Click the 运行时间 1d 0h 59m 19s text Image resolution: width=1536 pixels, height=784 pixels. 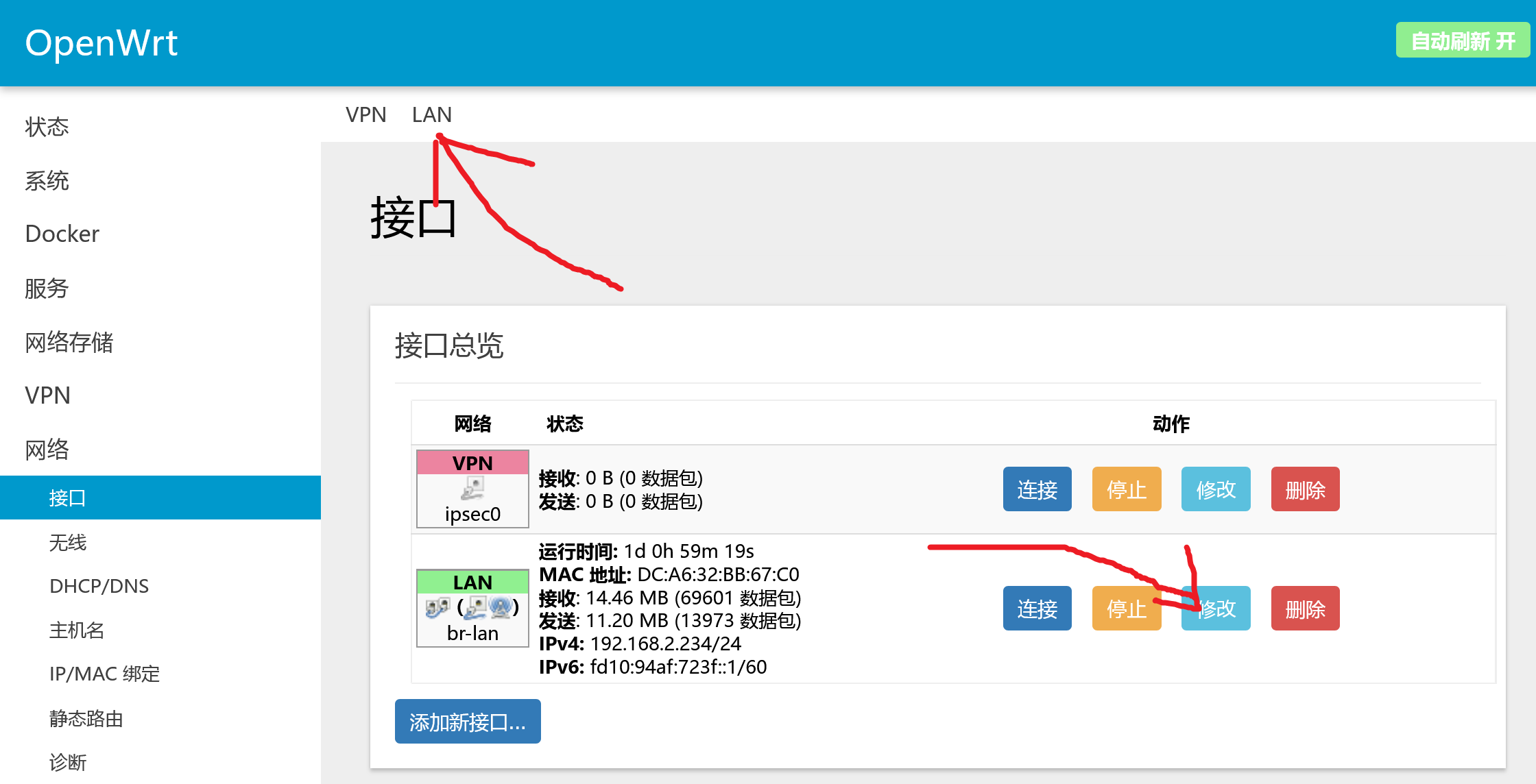click(x=646, y=551)
